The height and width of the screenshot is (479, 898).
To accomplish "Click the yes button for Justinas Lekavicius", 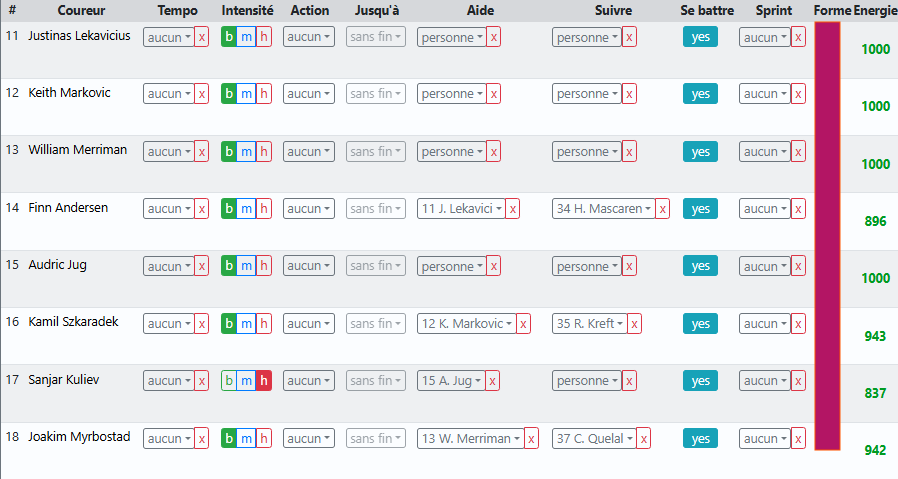I will pyautogui.click(x=700, y=37).
